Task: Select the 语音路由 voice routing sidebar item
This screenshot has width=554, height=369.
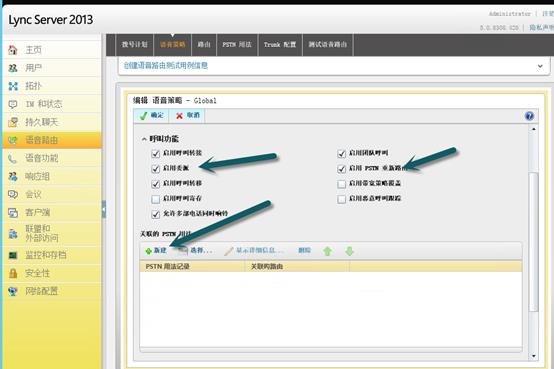Action: click(x=52, y=140)
